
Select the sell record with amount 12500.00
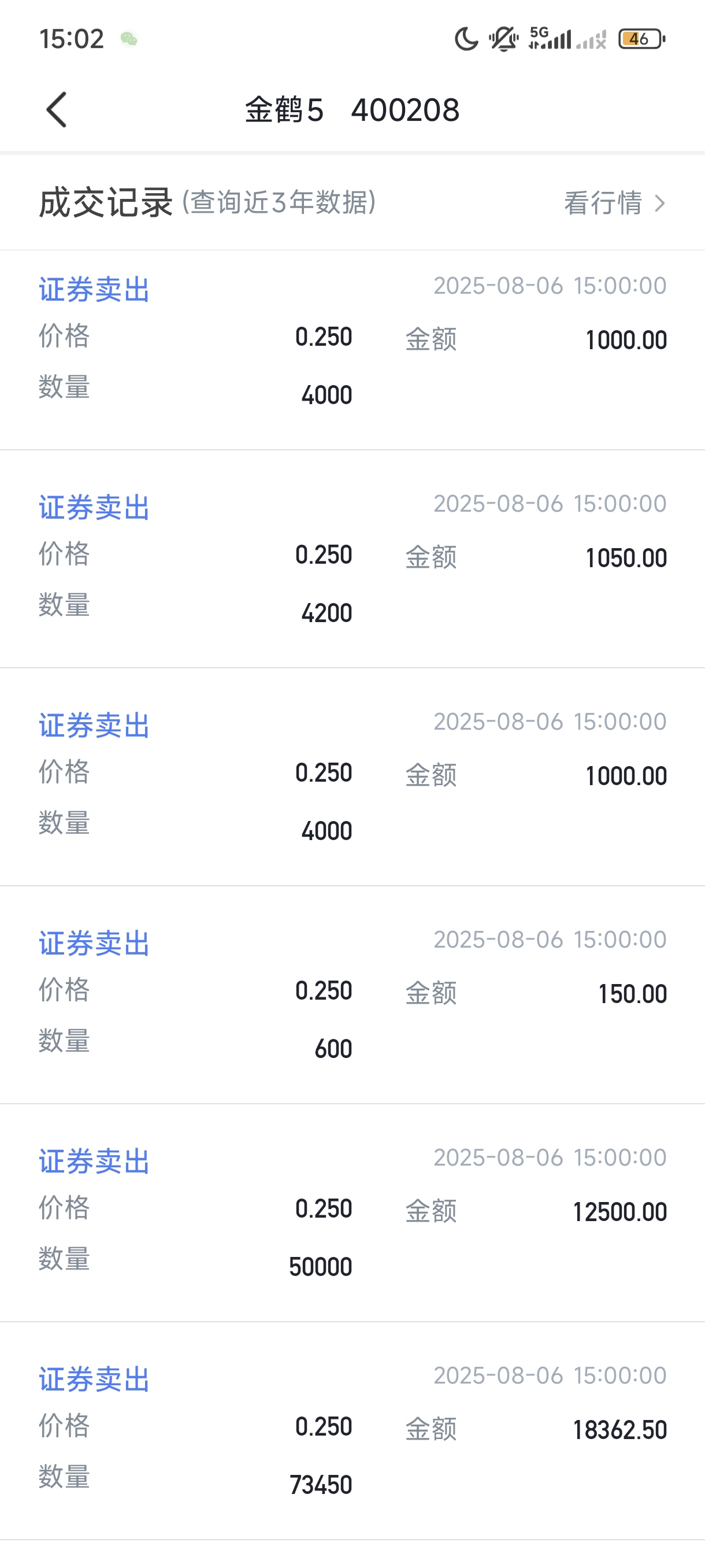[352, 1212]
